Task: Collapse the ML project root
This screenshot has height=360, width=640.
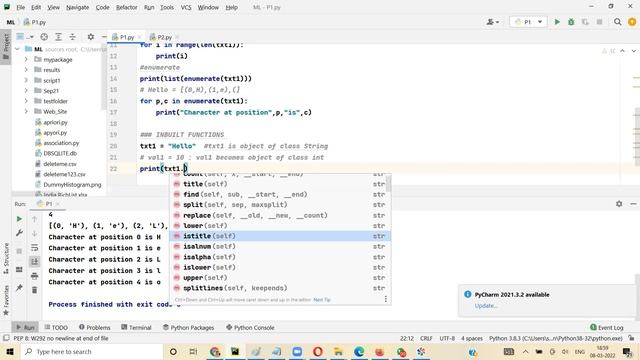Action: pyautogui.click(x=17, y=49)
